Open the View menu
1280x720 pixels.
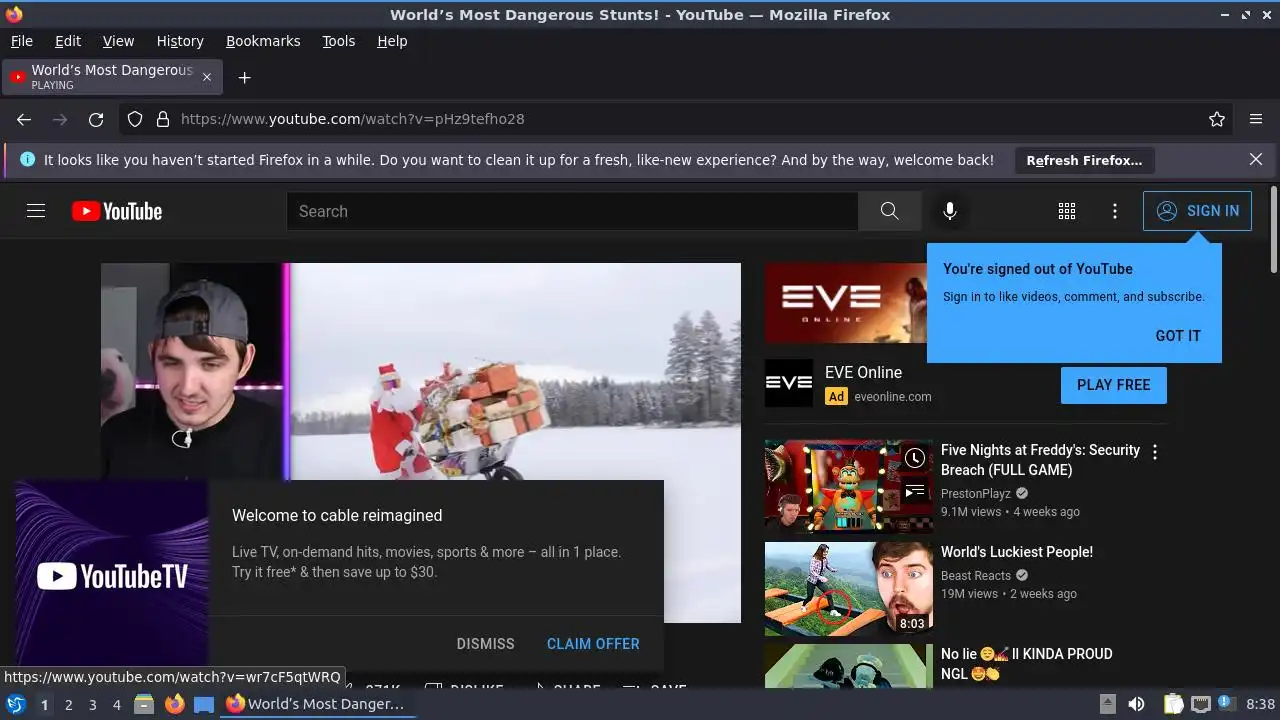[x=118, y=41]
